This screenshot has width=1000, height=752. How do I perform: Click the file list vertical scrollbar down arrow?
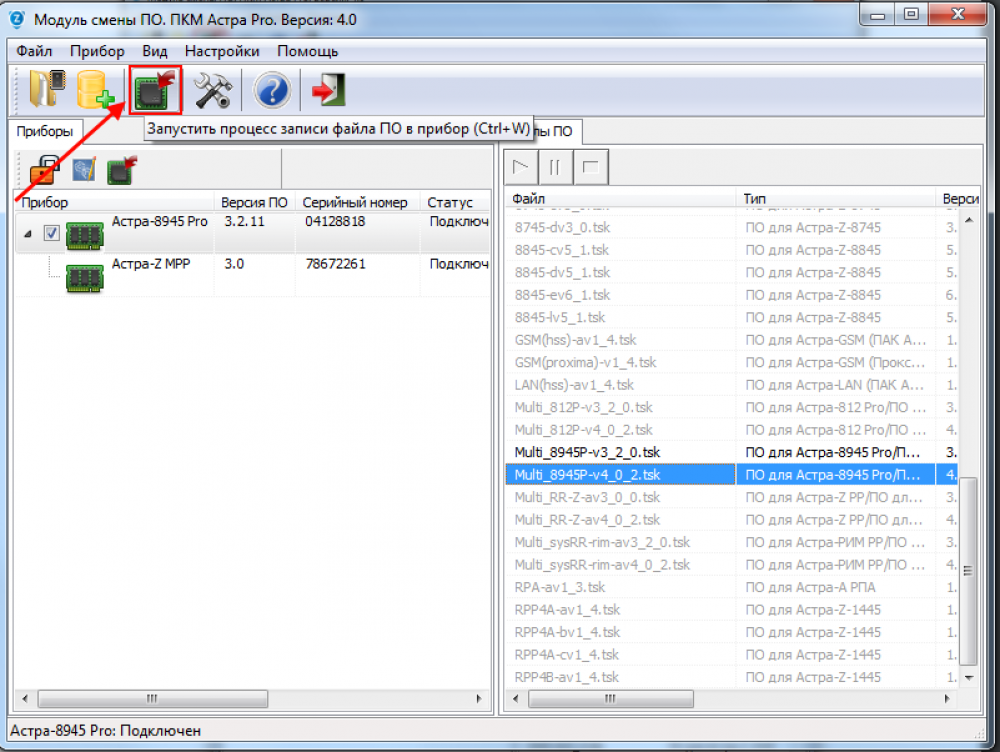pos(969,677)
